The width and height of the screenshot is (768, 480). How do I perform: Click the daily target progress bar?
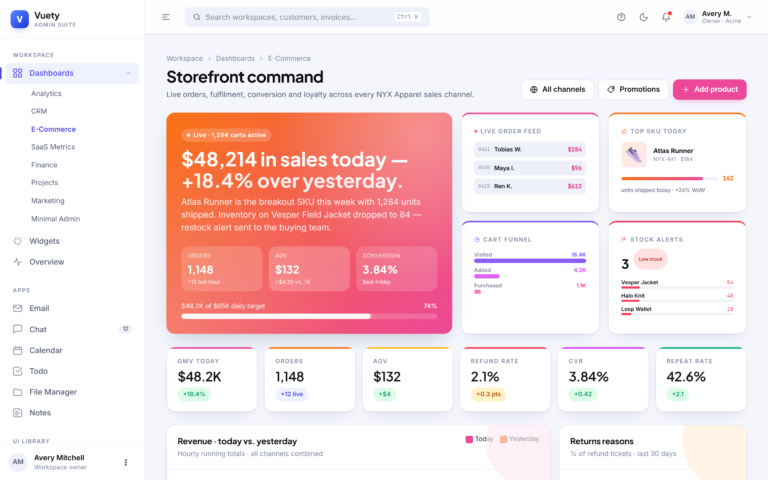309,316
